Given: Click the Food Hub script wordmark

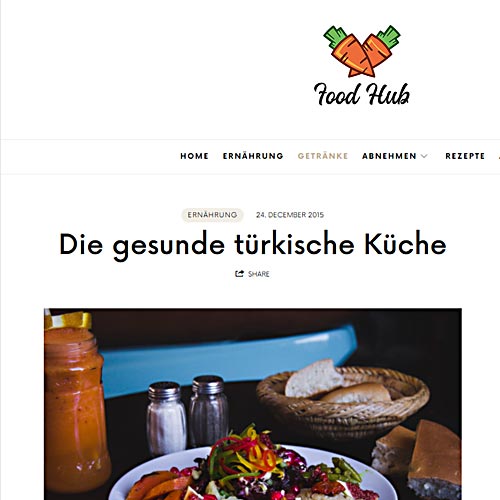Looking at the screenshot, I should pos(362,94).
